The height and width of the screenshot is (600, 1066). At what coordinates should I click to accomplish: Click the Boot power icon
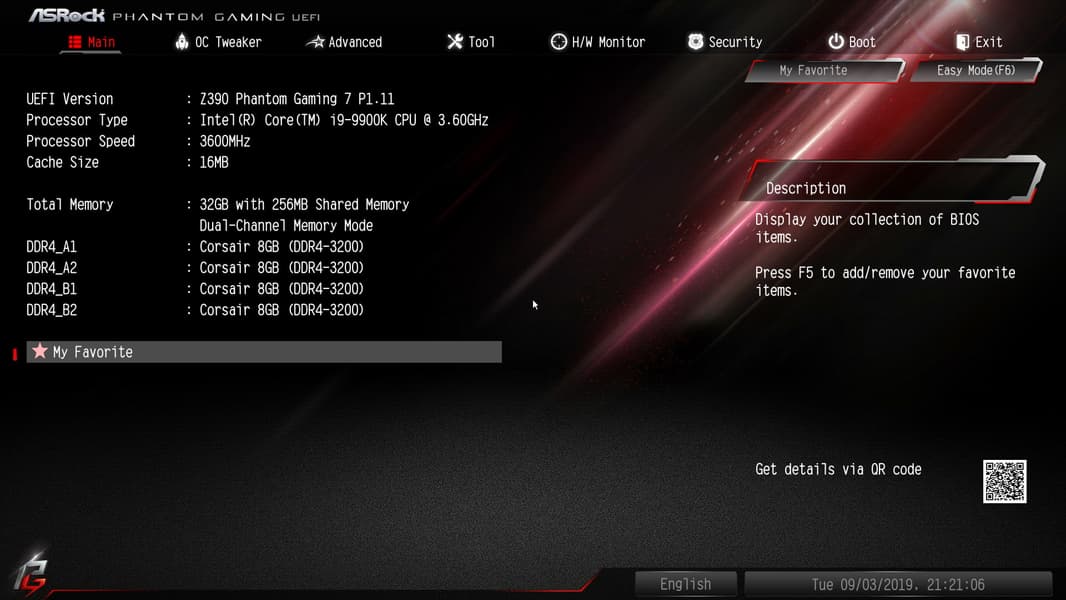tap(836, 42)
